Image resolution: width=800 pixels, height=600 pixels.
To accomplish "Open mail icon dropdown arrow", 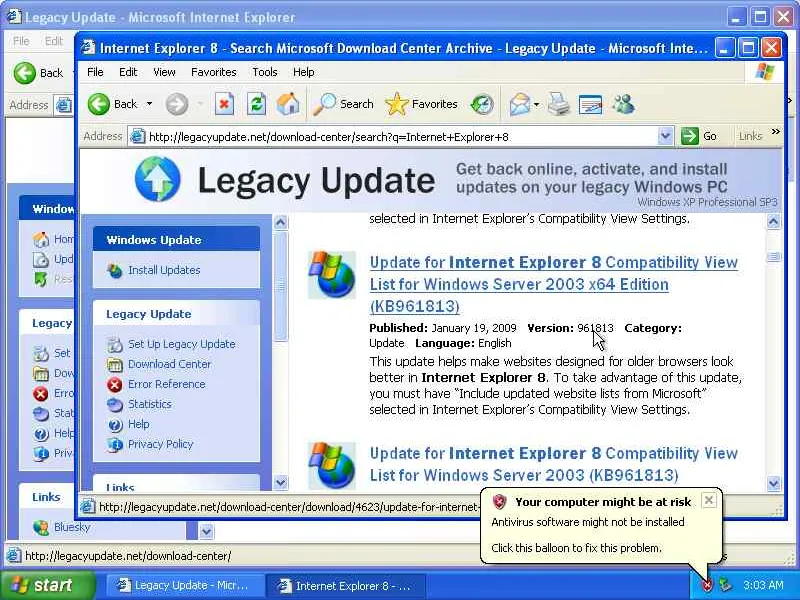I will click(x=536, y=105).
